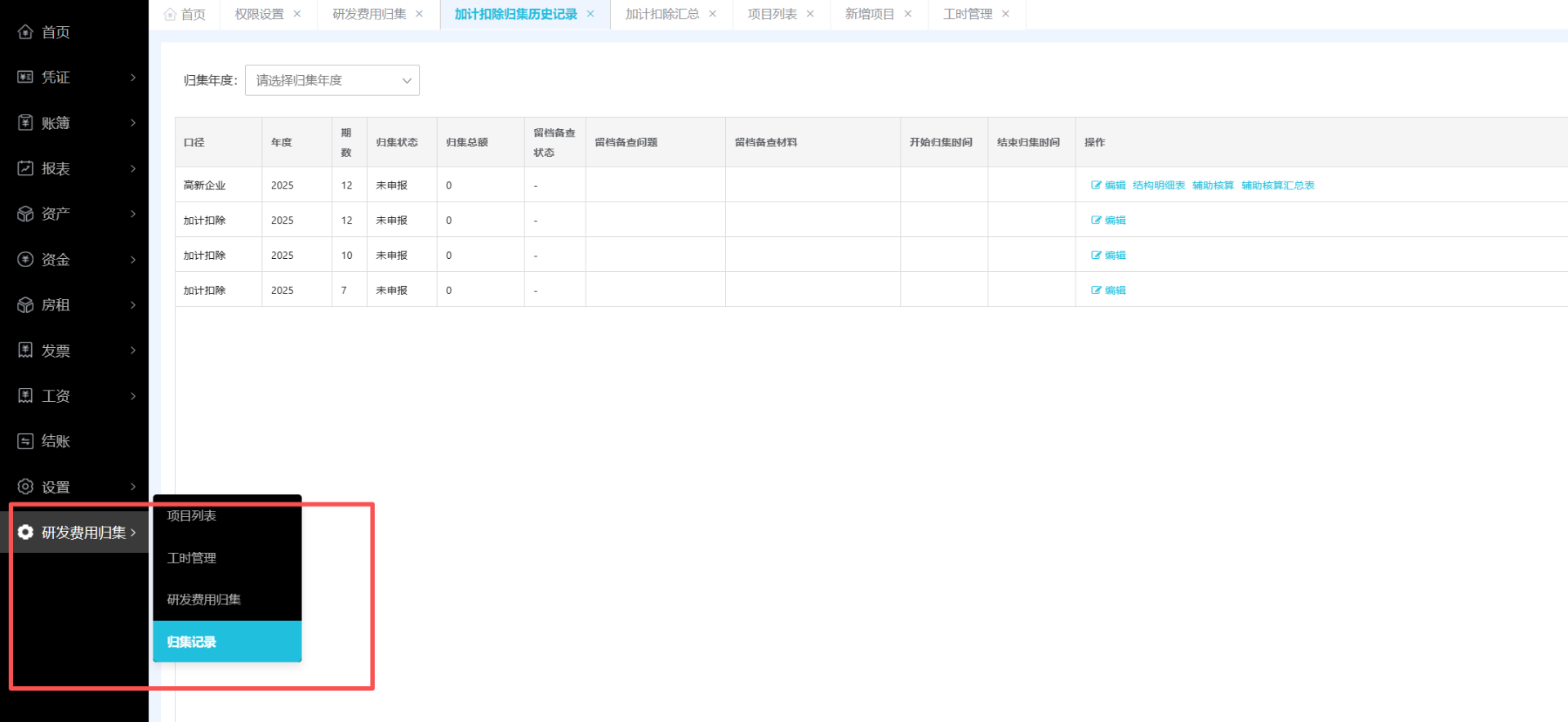Click the 发票 invoice icon in sidebar

point(25,350)
